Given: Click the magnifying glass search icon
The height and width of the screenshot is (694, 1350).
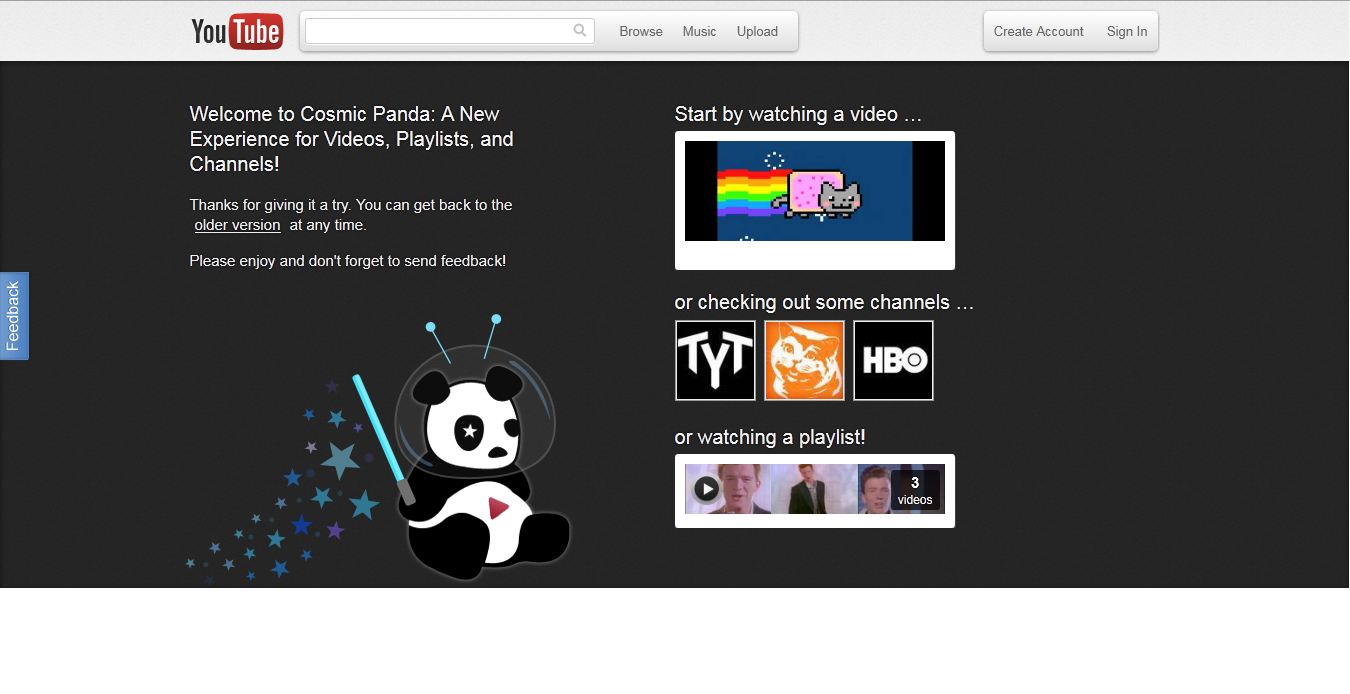Looking at the screenshot, I should [x=580, y=31].
